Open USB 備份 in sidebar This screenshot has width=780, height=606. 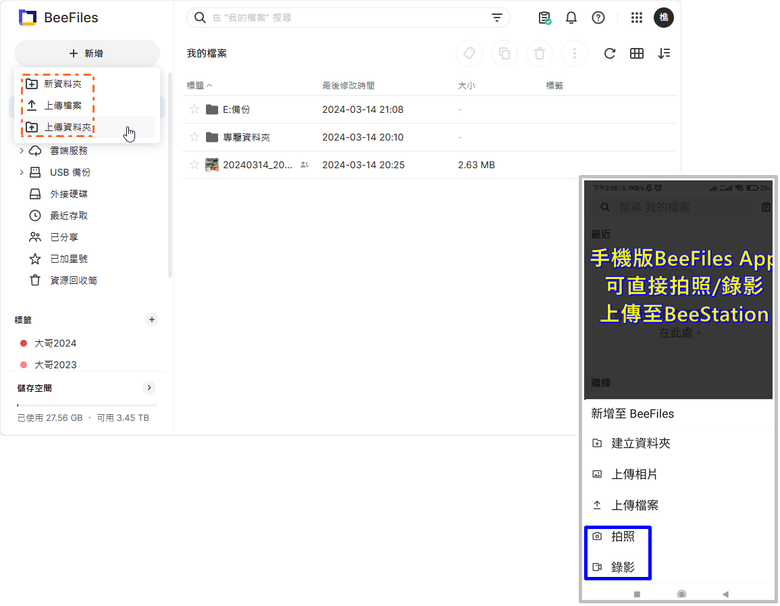pyautogui.click(x=70, y=173)
